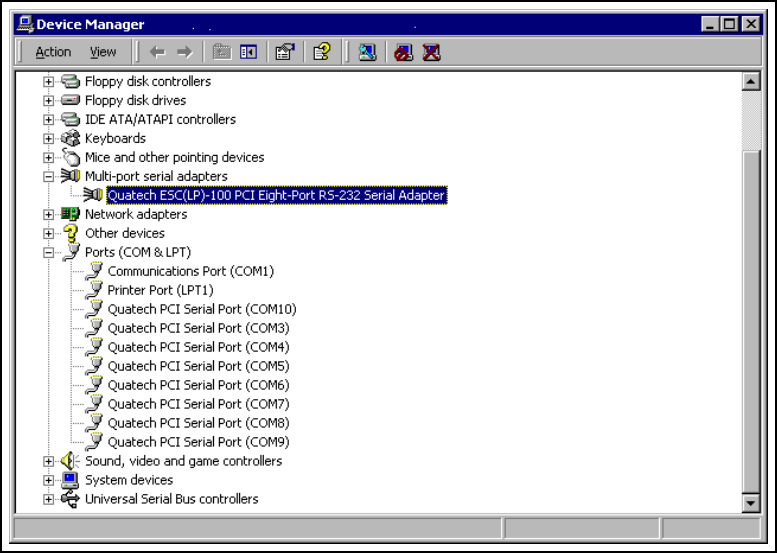Click the vertical scrollbar thumb

pos(751,322)
